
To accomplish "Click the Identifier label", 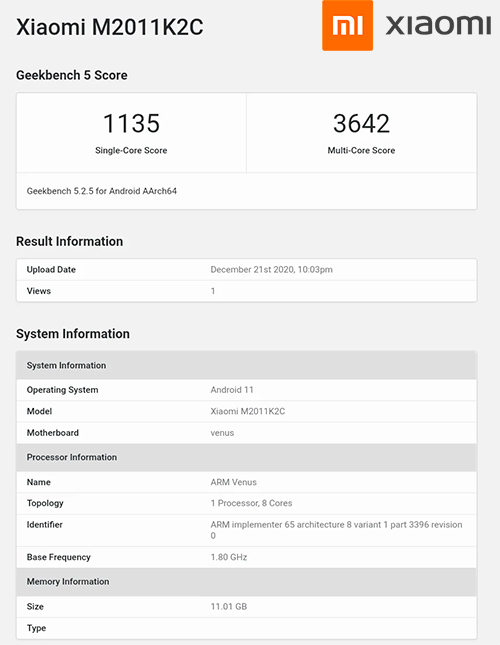I will coord(44,524).
